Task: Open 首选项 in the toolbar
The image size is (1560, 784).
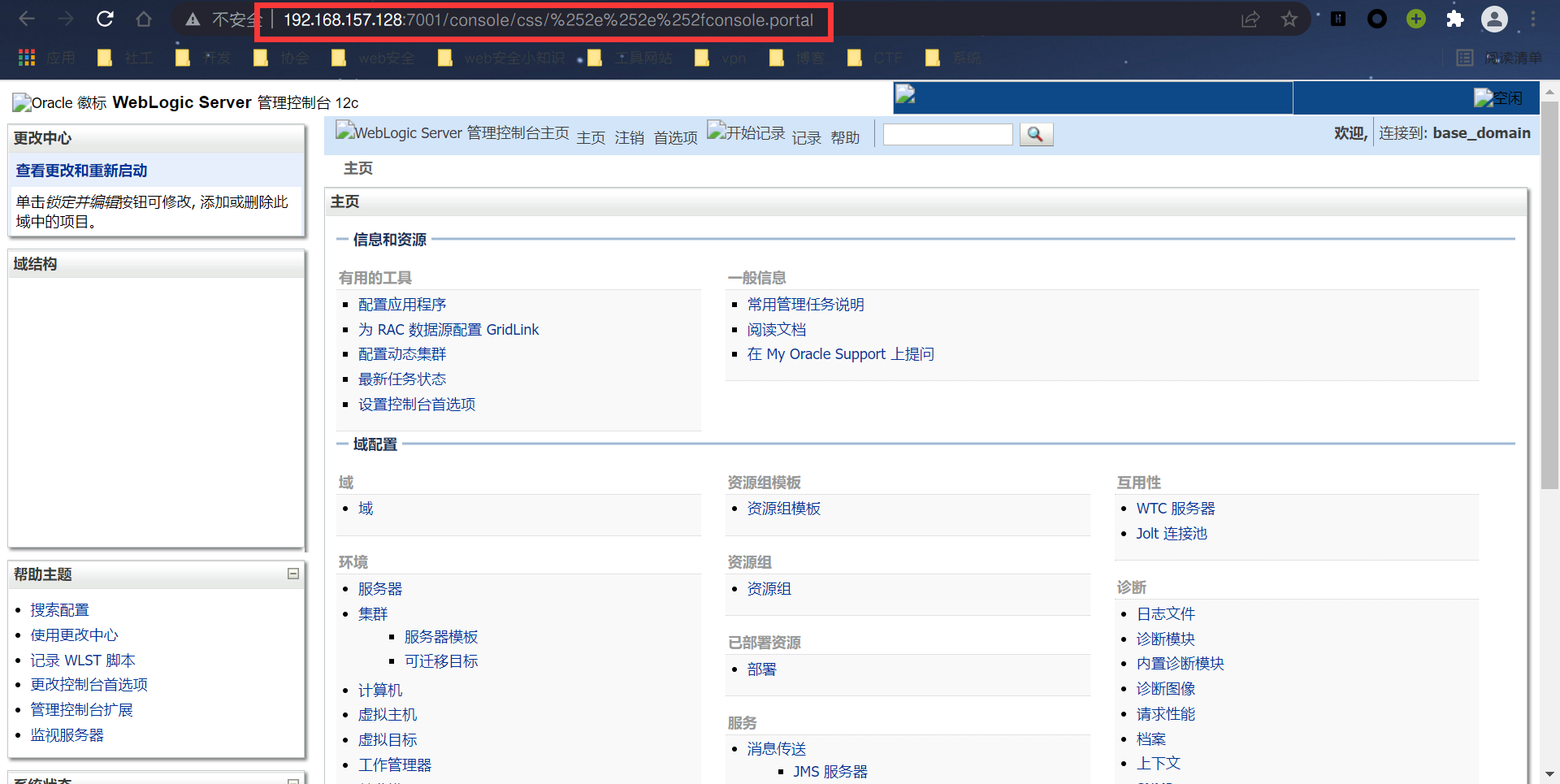Action: click(x=675, y=137)
